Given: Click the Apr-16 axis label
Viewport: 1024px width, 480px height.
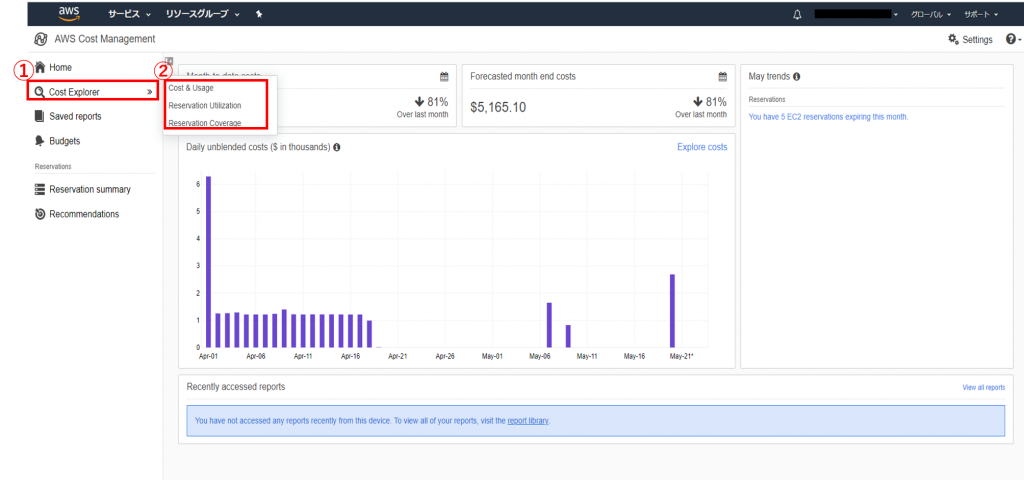Looking at the screenshot, I should pos(350,357).
